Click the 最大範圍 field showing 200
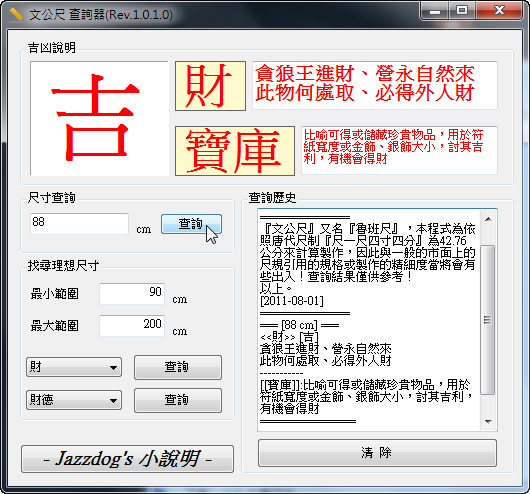Viewport: 530px width, 494px height. 132,326
